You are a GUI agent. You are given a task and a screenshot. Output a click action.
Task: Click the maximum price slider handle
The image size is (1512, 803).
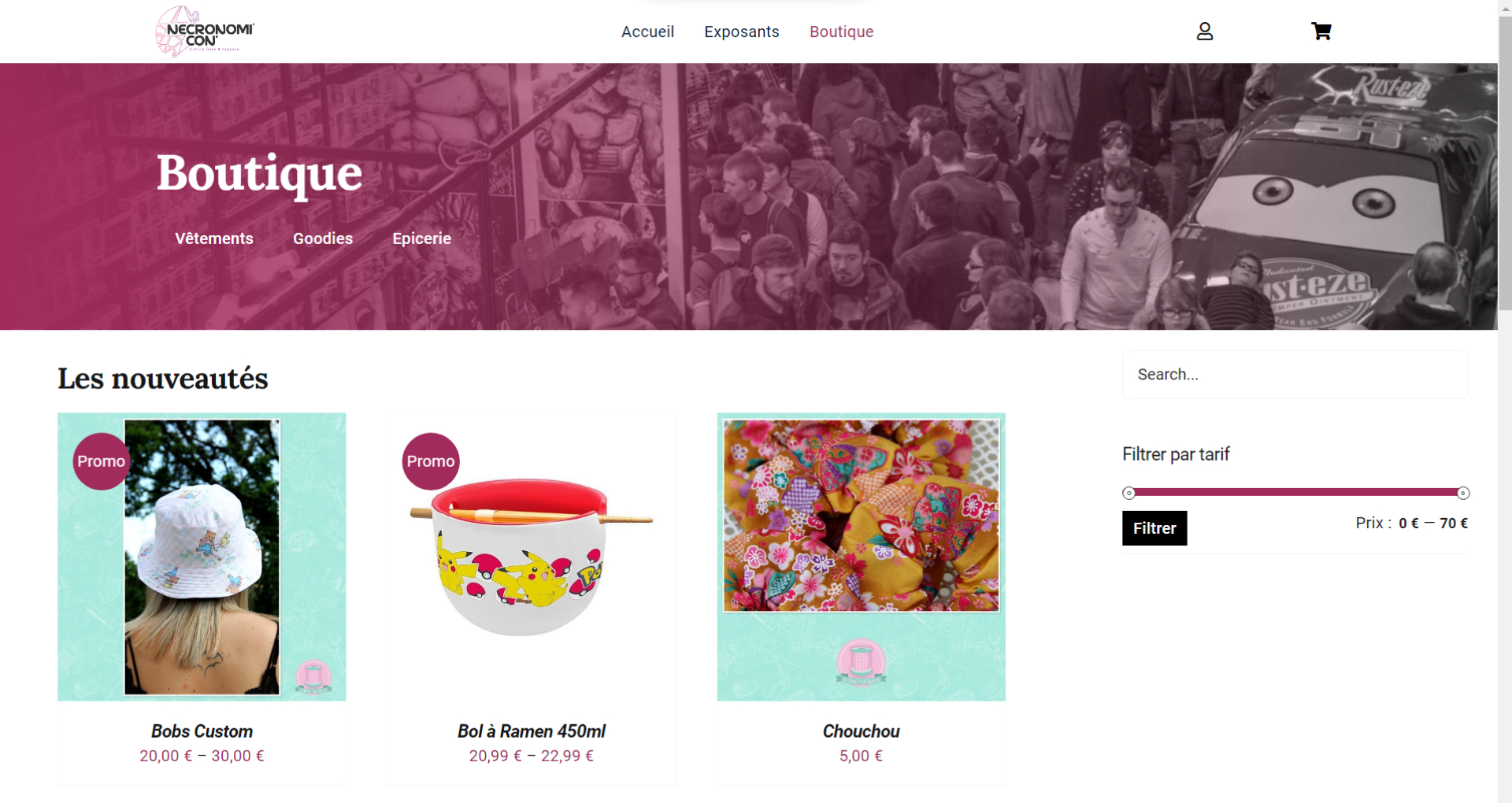click(1462, 493)
